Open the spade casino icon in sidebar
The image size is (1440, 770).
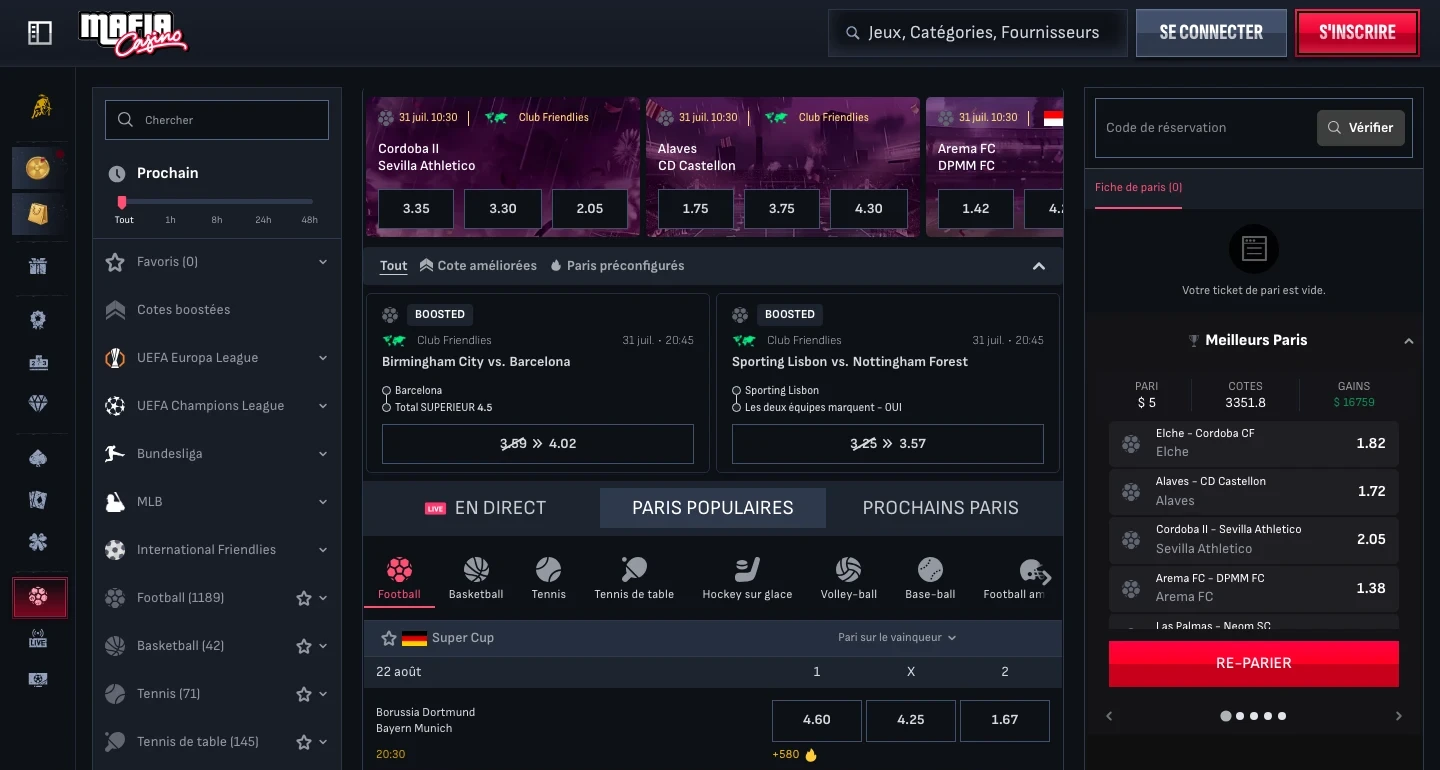pyautogui.click(x=38, y=457)
